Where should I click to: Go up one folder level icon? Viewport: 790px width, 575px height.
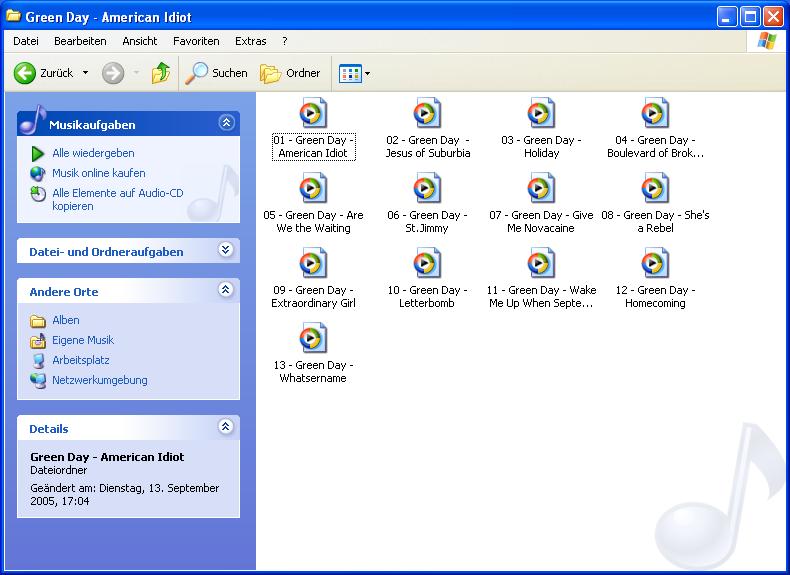(161, 73)
